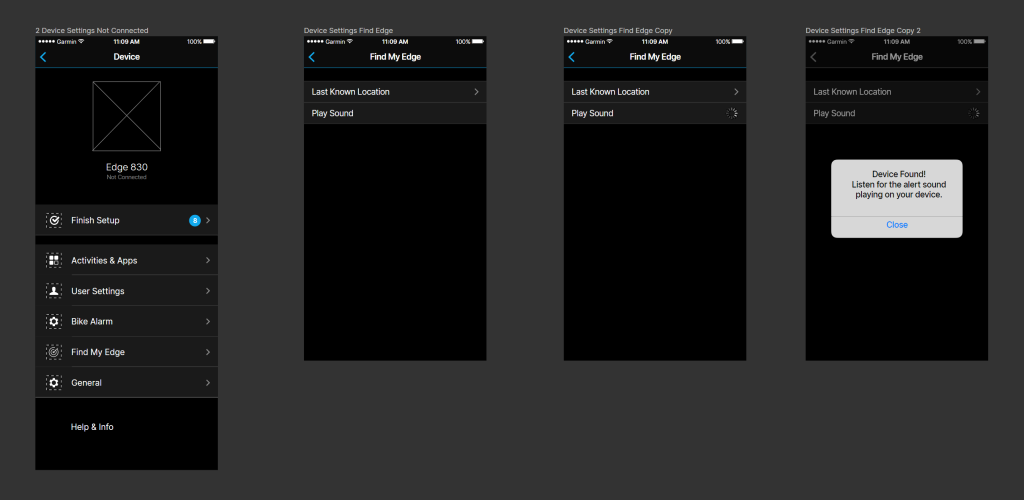
Task: Select the Activities & Apps menu row
Action: [127, 260]
